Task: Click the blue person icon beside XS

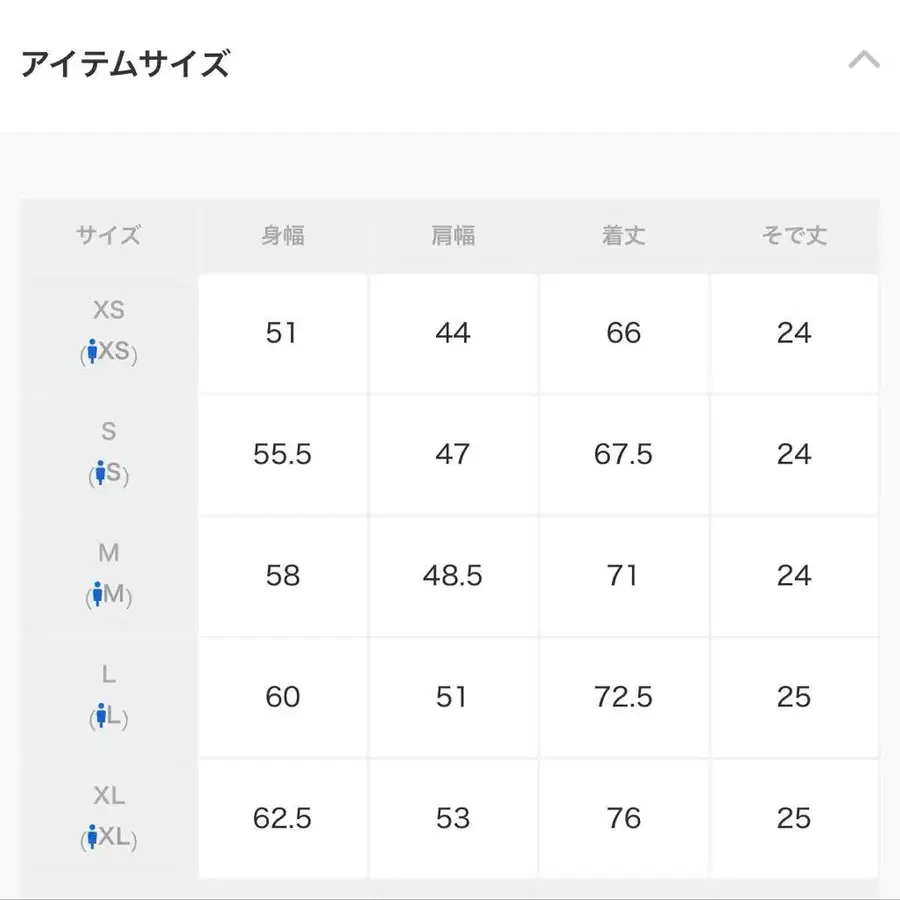Action: click(x=92, y=352)
